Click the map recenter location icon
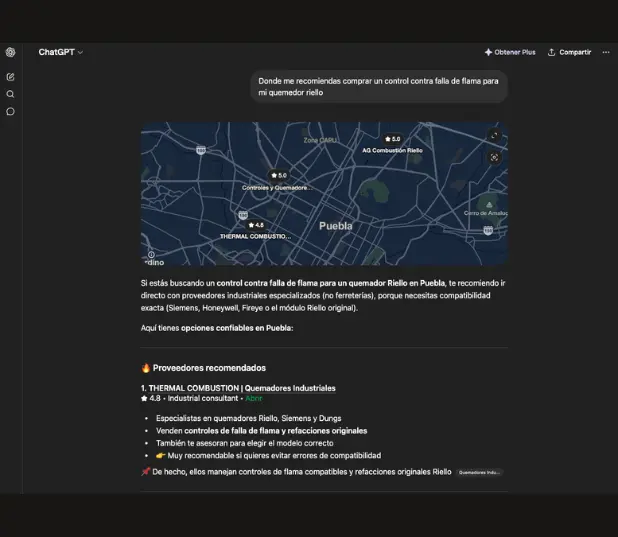Image resolution: width=618 pixels, height=537 pixels. [x=494, y=158]
